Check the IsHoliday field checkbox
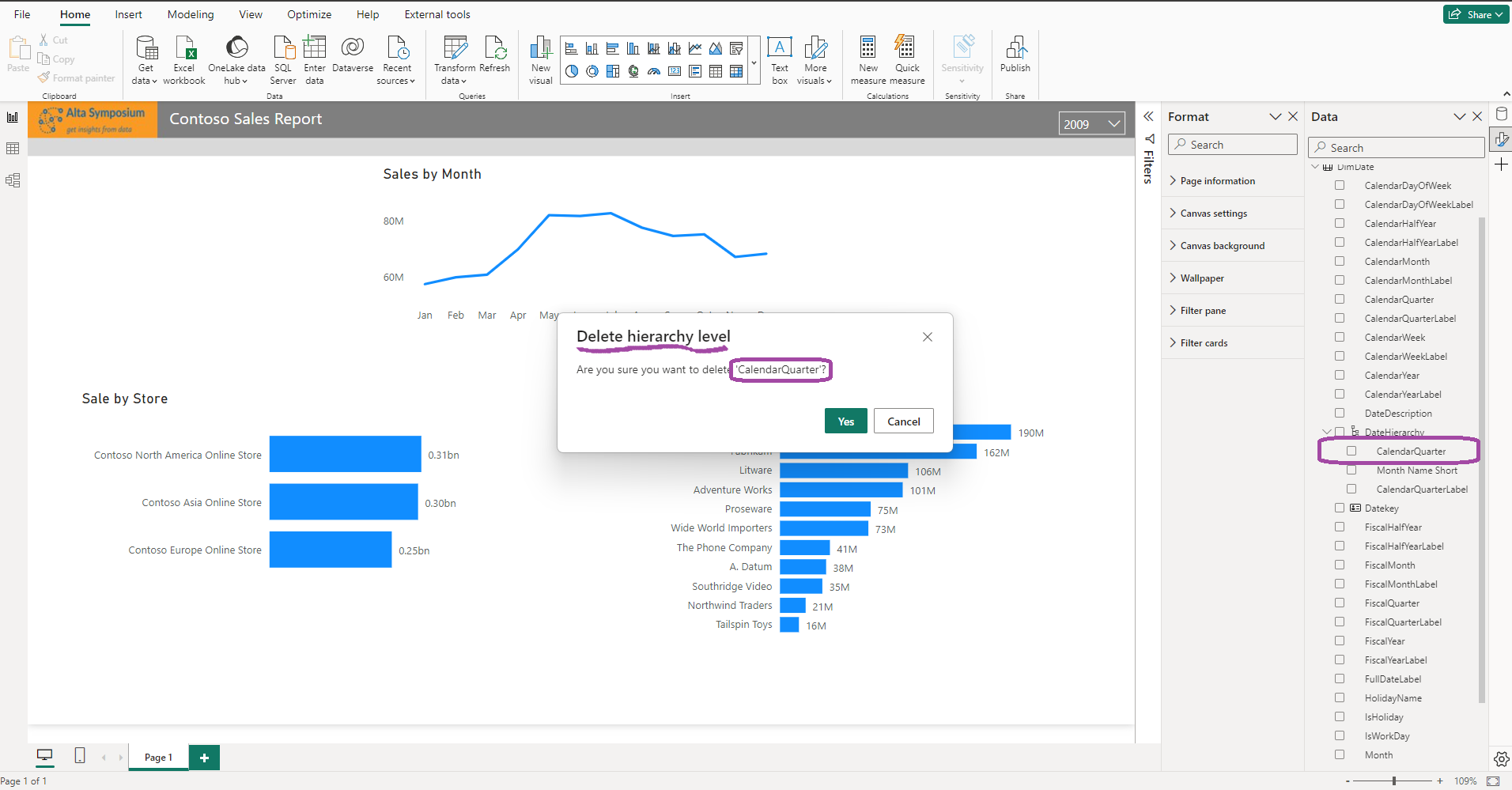The width and height of the screenshot is (1512, 790). pyautogui.click(x=1340, y=716)
